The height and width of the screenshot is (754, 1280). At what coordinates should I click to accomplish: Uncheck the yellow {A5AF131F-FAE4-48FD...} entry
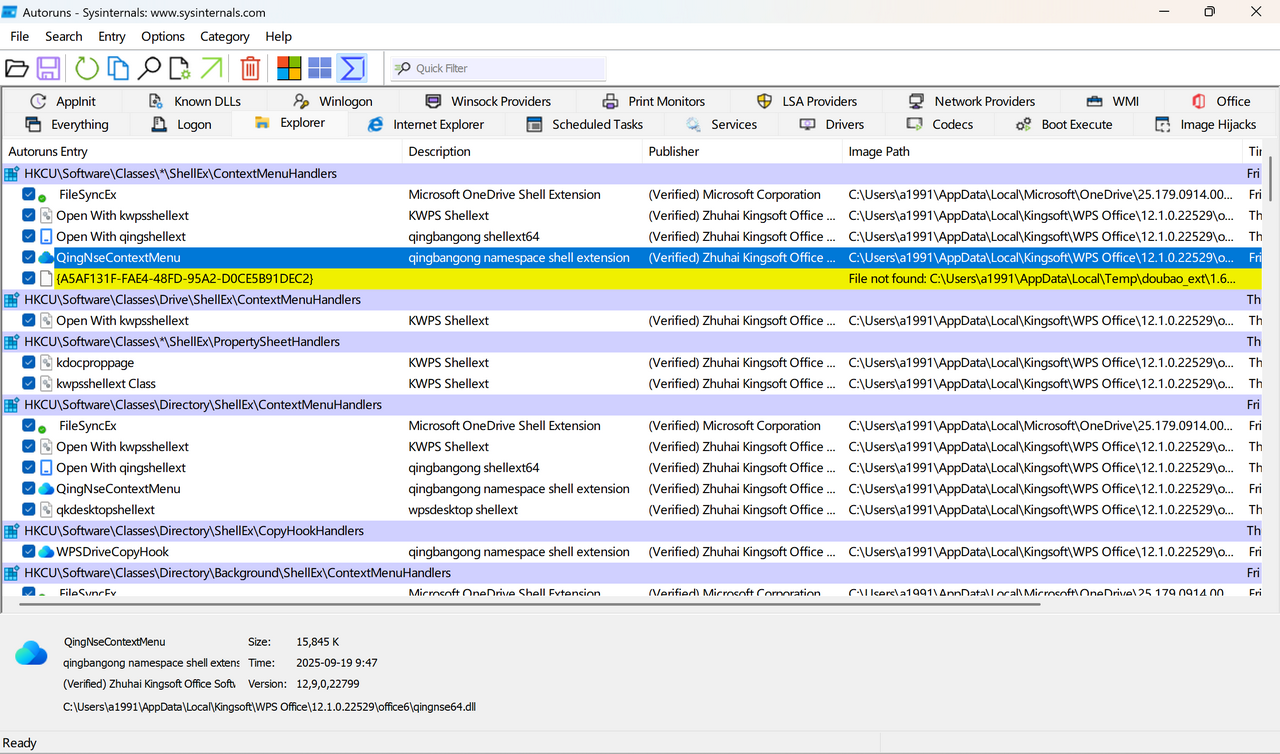(x=29, y=279)
